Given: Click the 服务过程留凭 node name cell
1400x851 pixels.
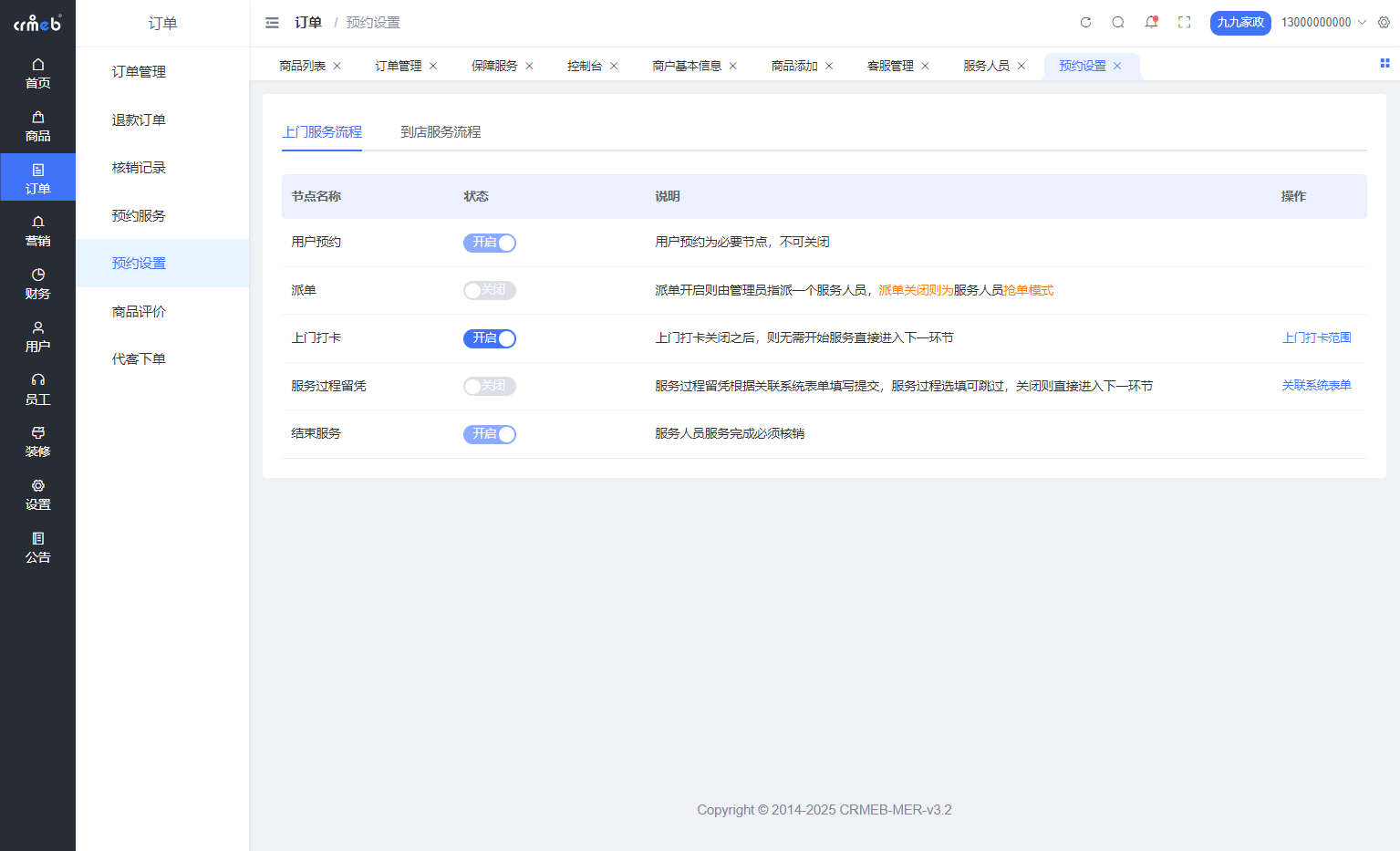Looking at the screenshot, I should pos(328,386).
